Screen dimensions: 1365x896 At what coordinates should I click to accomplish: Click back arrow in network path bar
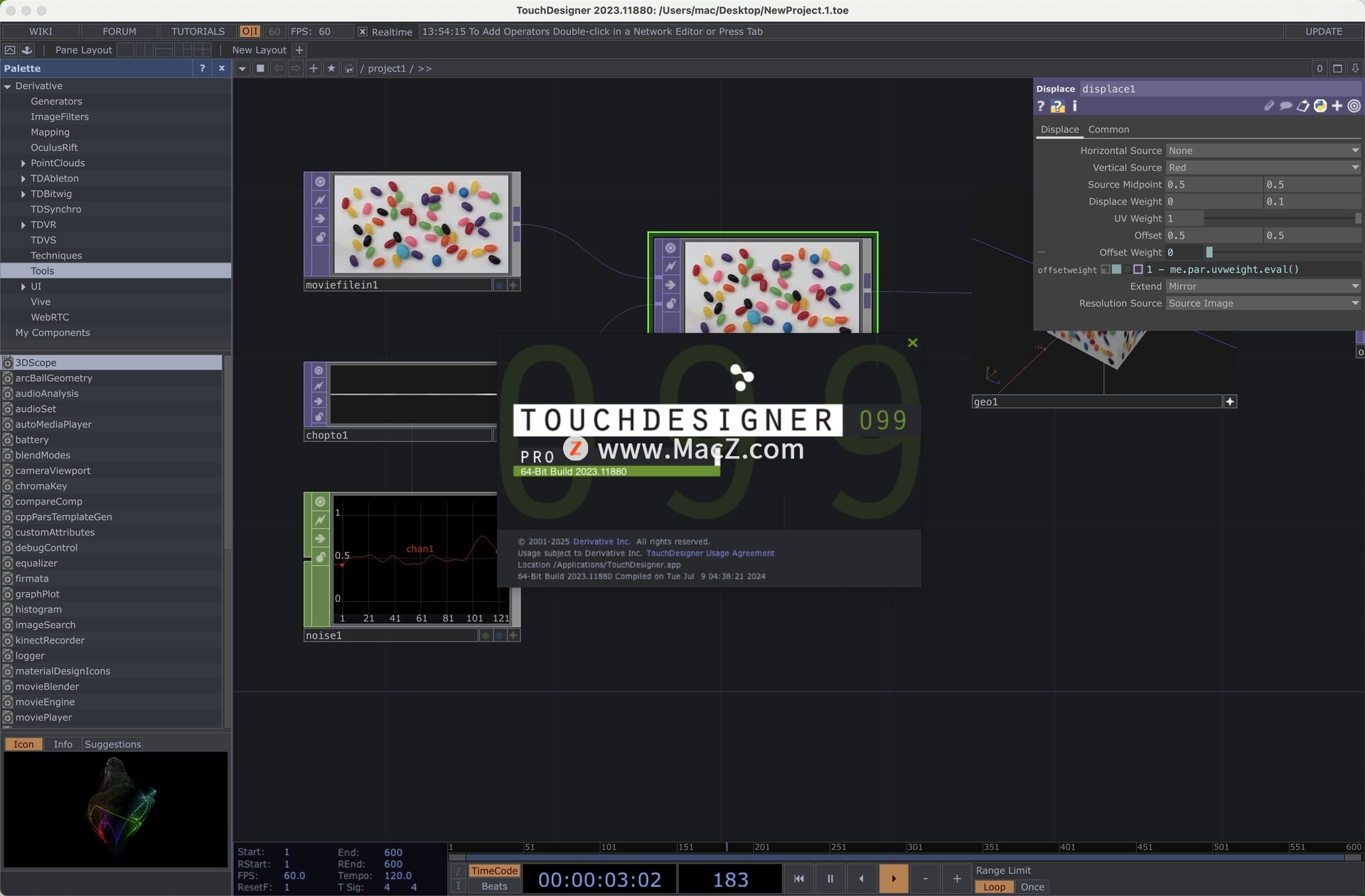pos(278,68)
